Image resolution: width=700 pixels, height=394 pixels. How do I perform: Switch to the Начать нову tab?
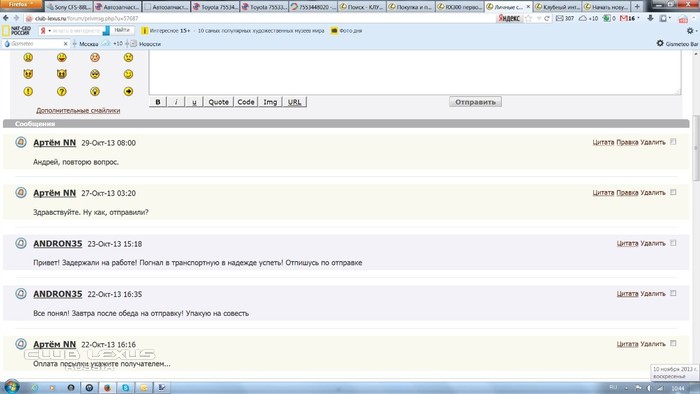(606, 7)
